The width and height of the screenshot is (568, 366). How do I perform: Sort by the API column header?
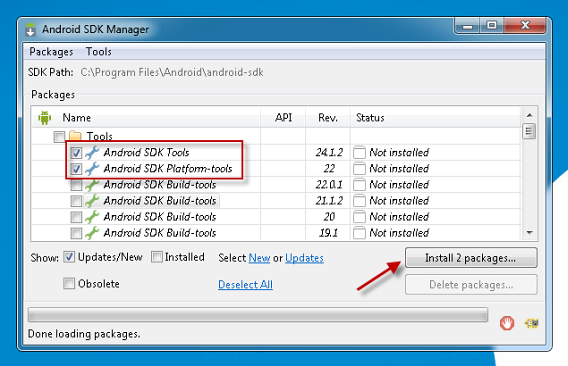click(x=283, y=117)
